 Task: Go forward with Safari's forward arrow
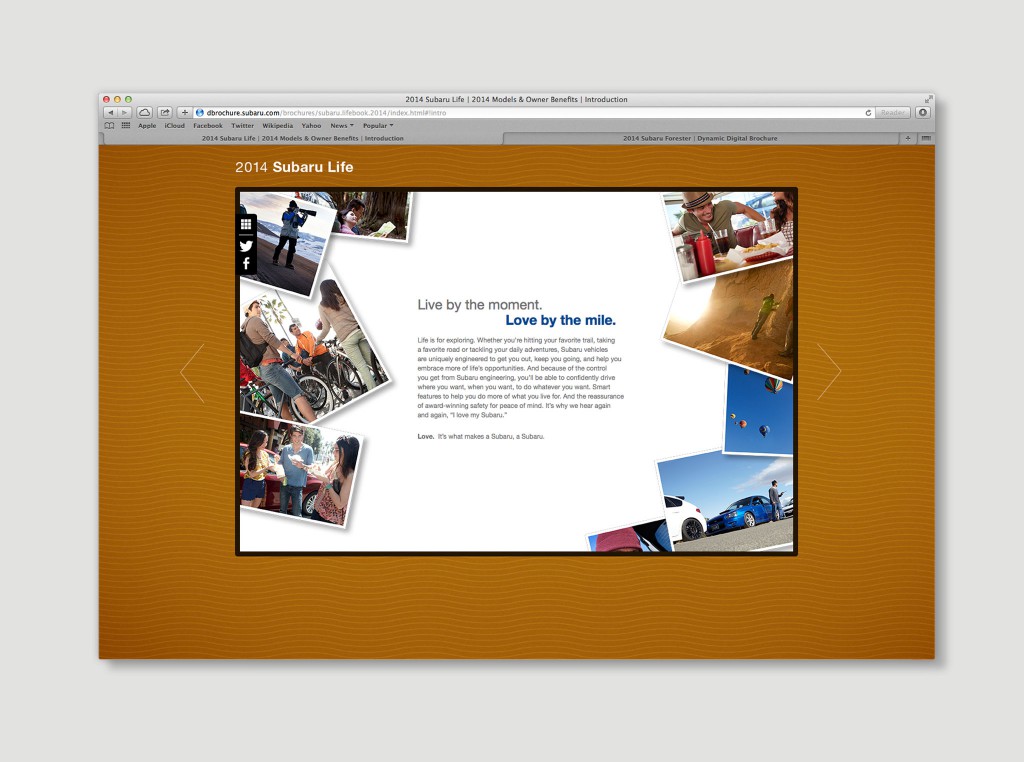tap(125, 113)
